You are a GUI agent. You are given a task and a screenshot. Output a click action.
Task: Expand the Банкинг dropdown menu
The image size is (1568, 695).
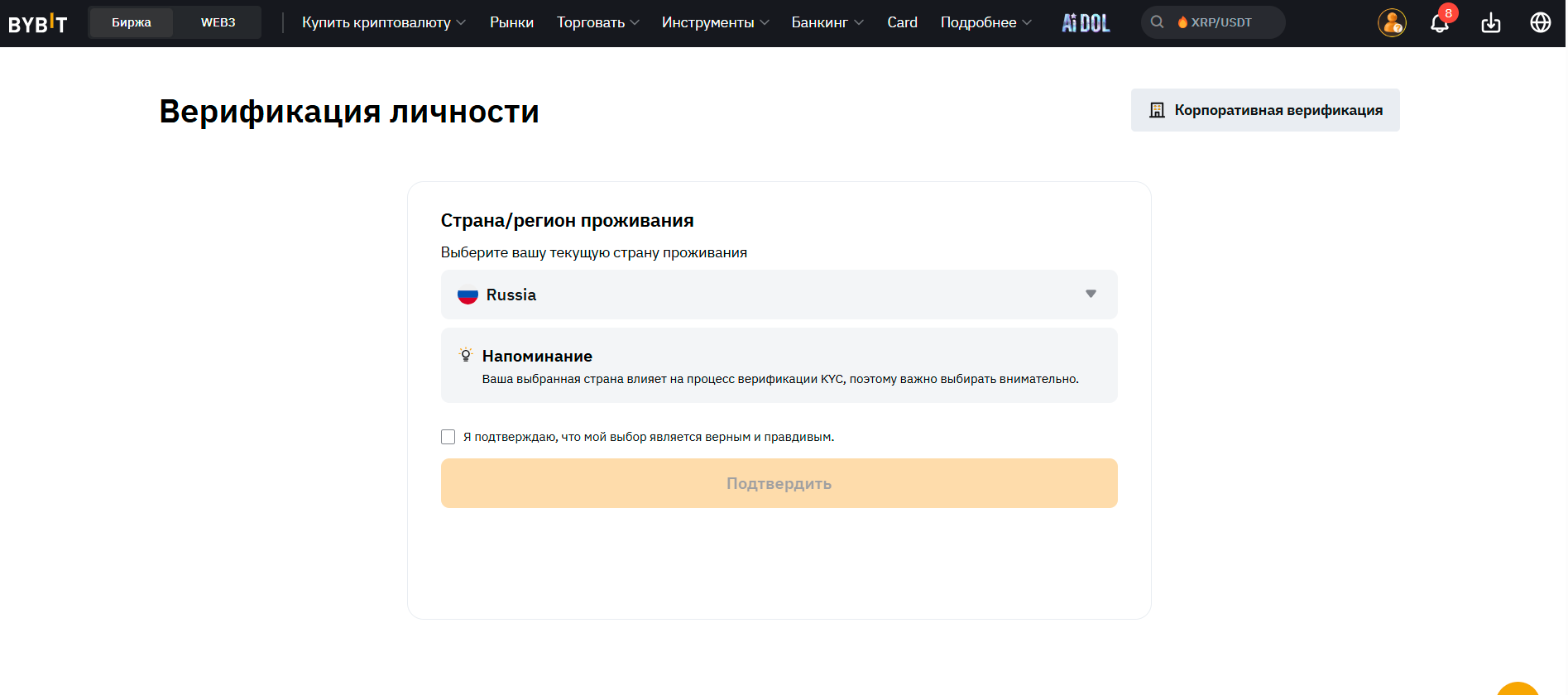tap(827, 22)
